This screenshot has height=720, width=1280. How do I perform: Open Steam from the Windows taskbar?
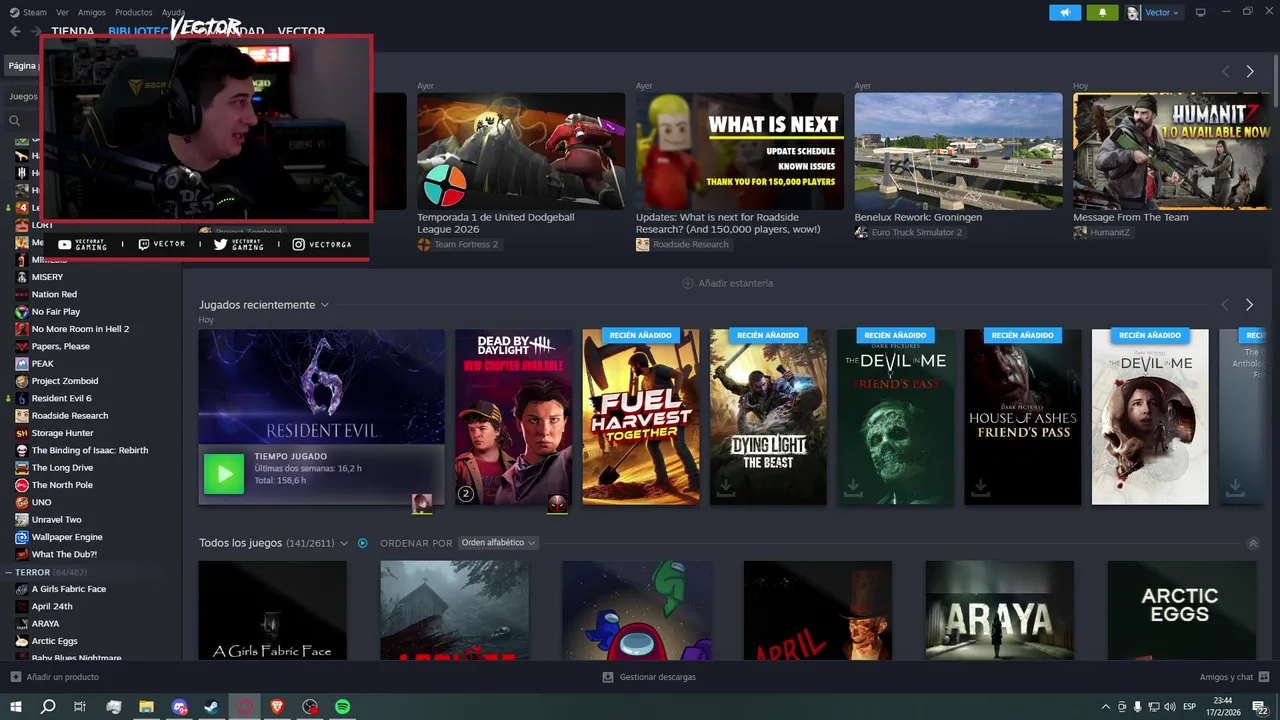click(212, 707)
